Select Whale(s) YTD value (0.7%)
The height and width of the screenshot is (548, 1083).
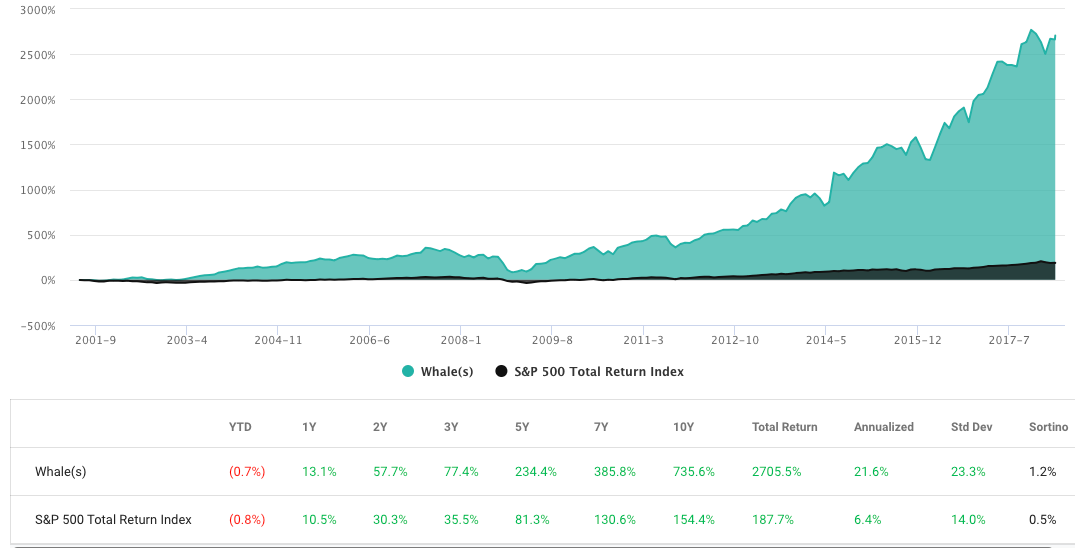247,471
